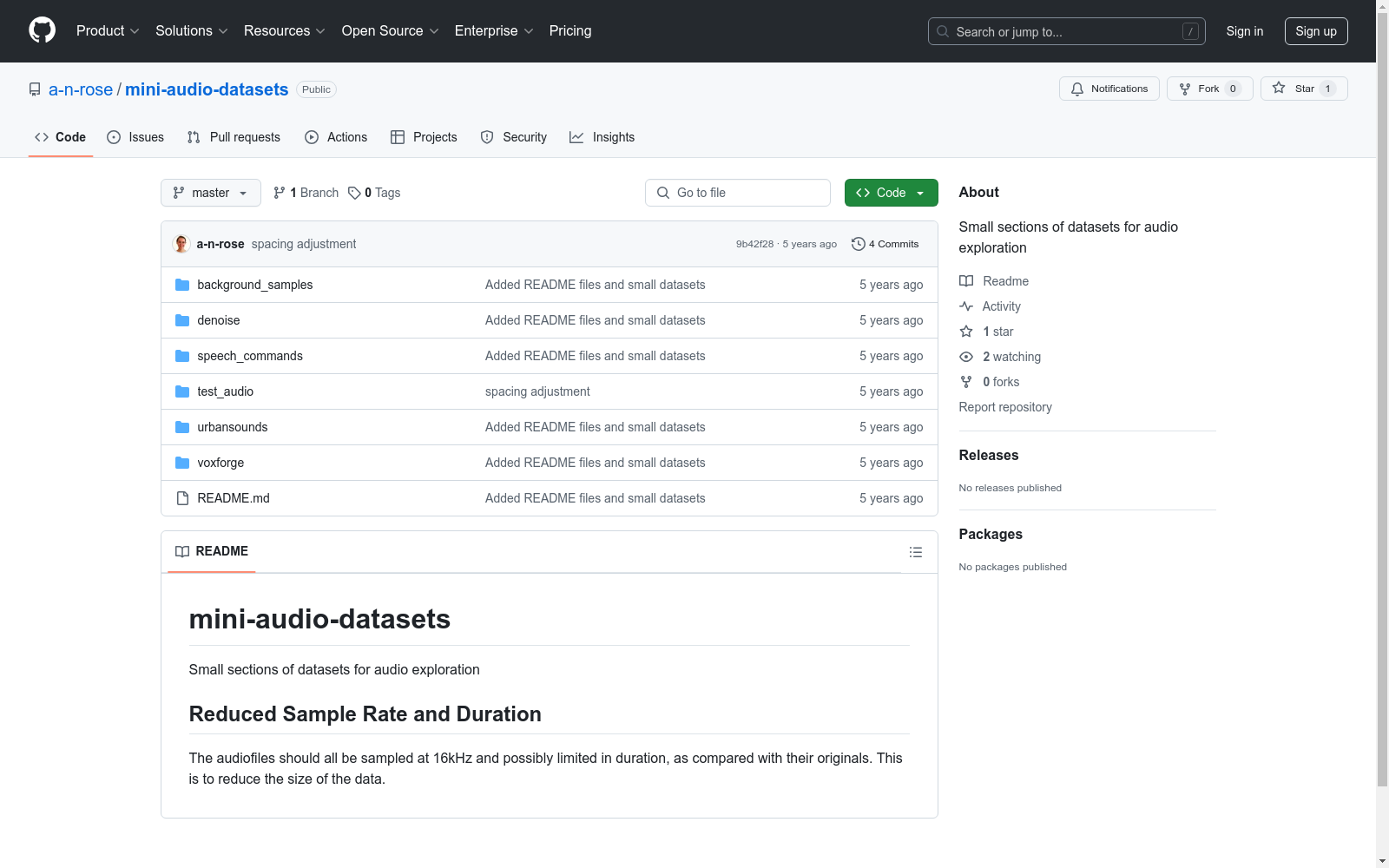Open the Open Source dropdown
1389x868 pixels.
pyautogui.click(x=391, y=31)
